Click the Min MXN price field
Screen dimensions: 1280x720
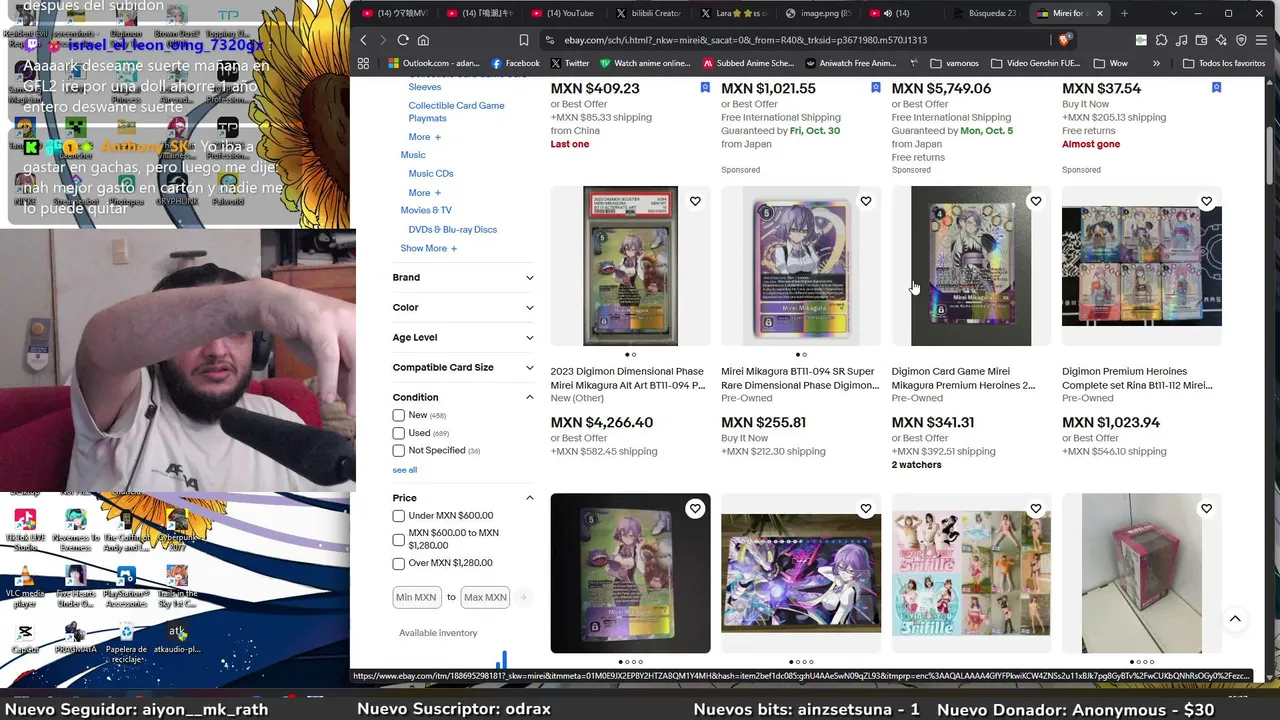[416, 597]
